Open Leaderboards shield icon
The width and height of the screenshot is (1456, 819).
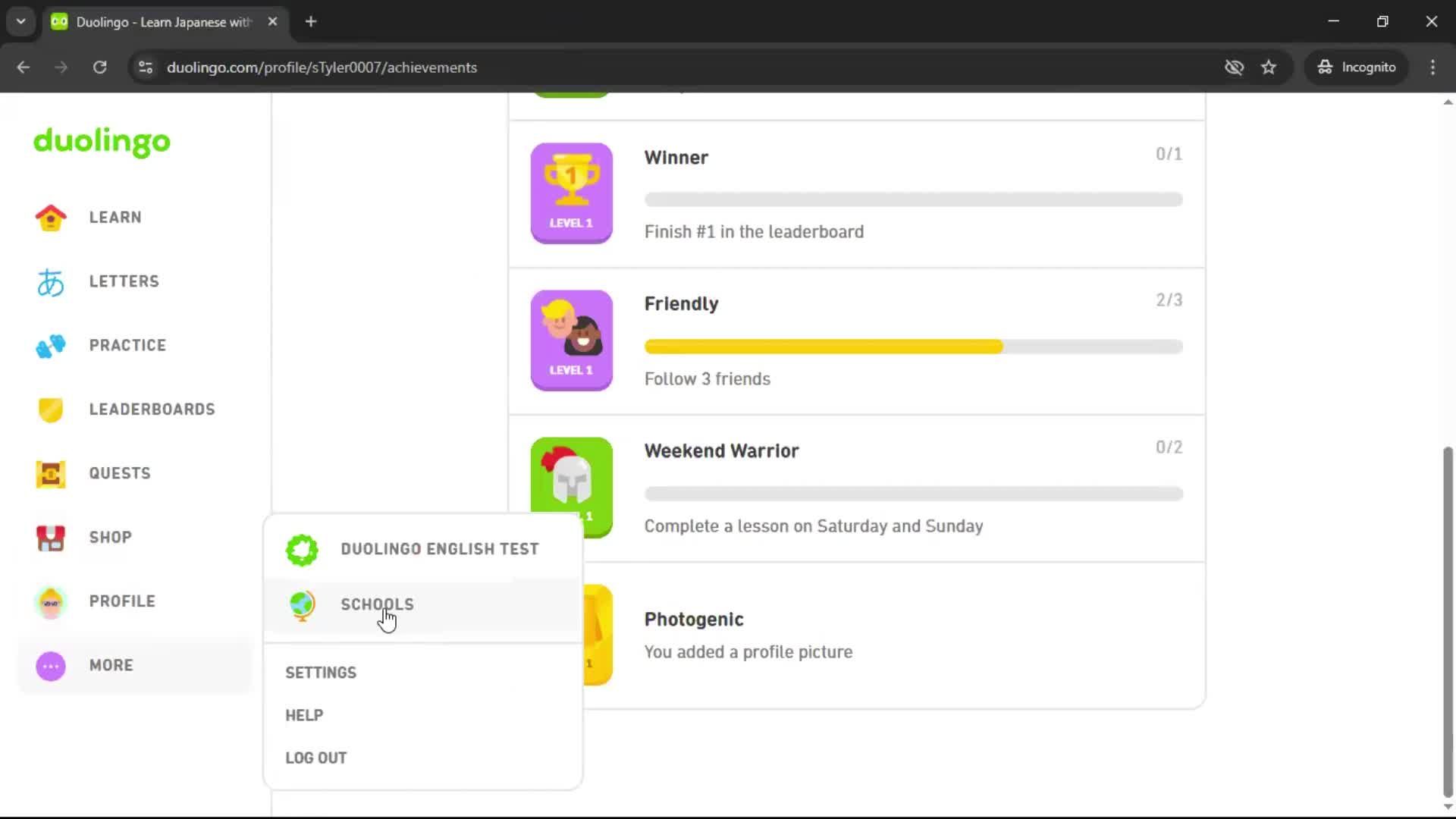pyautogui.click(x=50, y=409)
